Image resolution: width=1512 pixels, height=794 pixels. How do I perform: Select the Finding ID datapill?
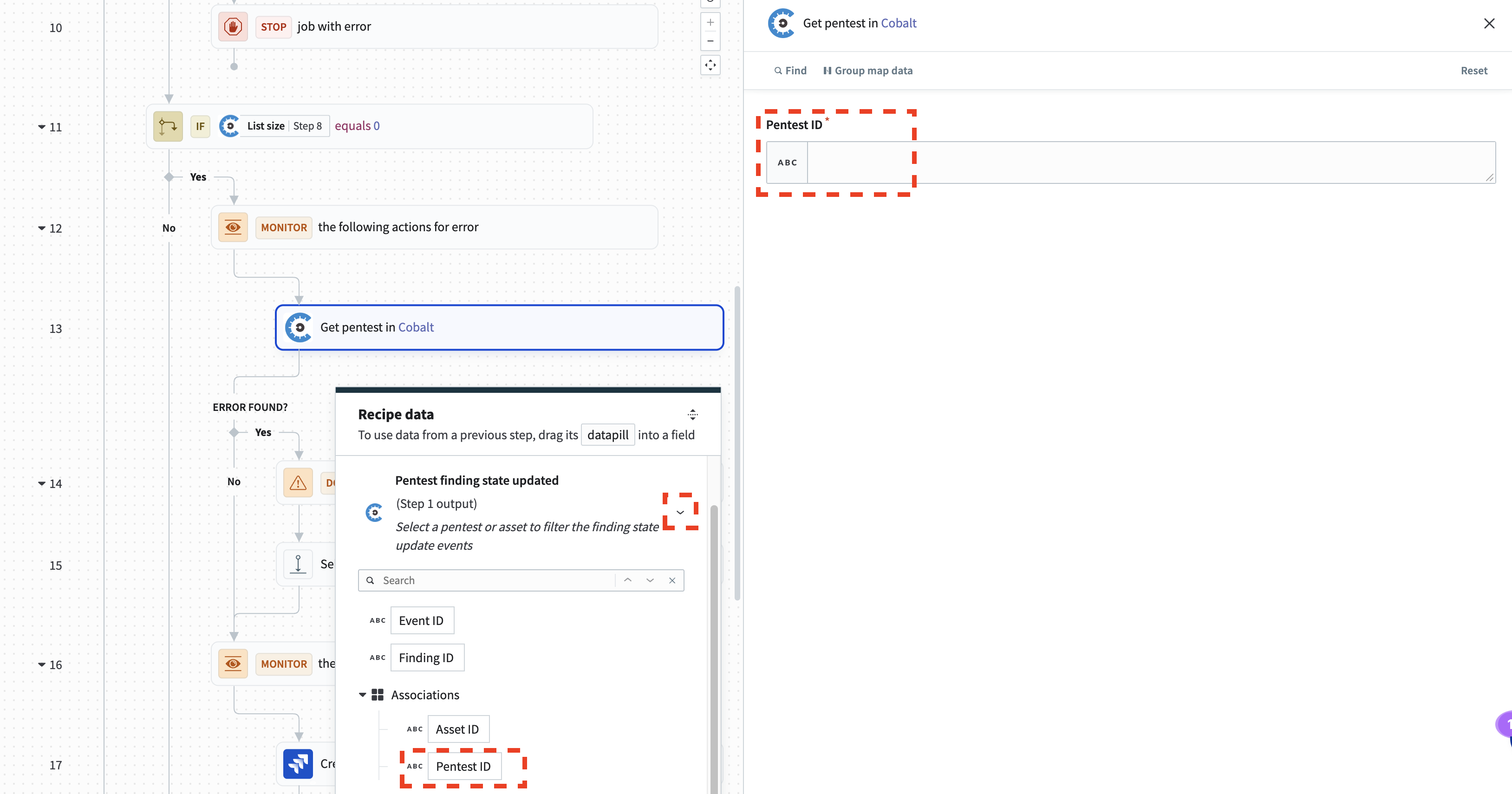click(427, 657)
